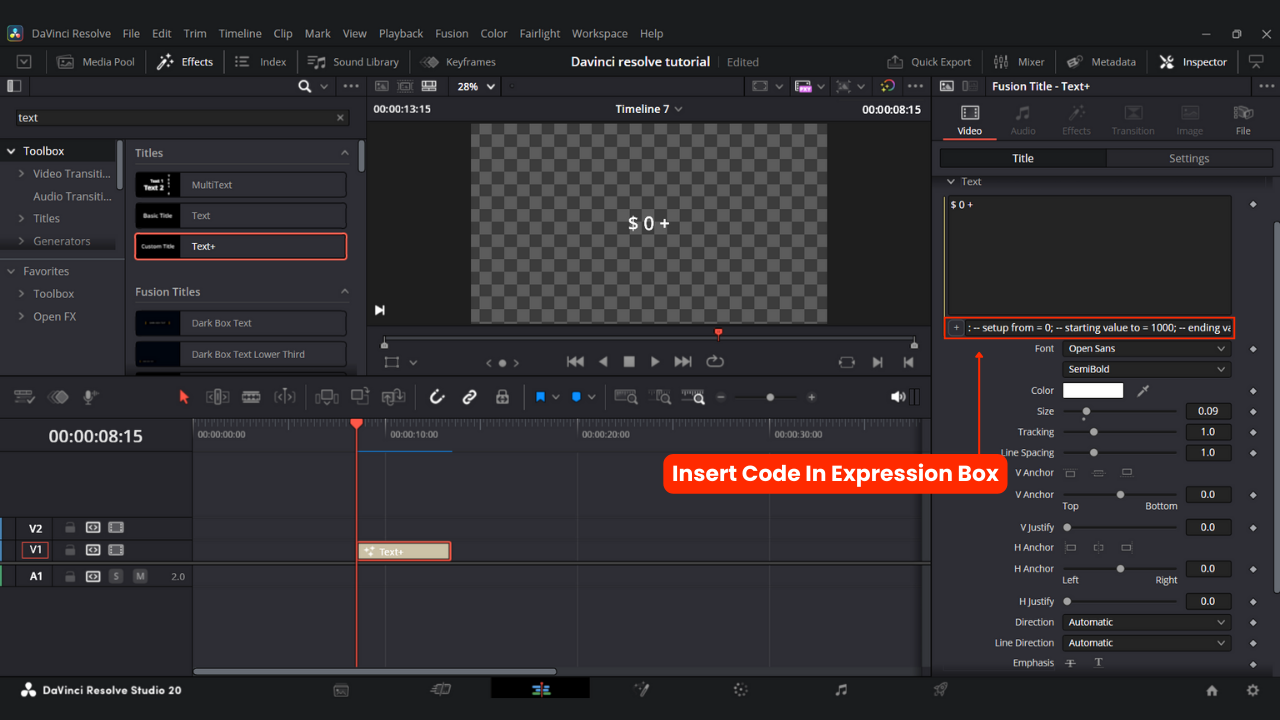Click the clip linking chain icon
1280x720 pixels.
(x=469, y=397)
